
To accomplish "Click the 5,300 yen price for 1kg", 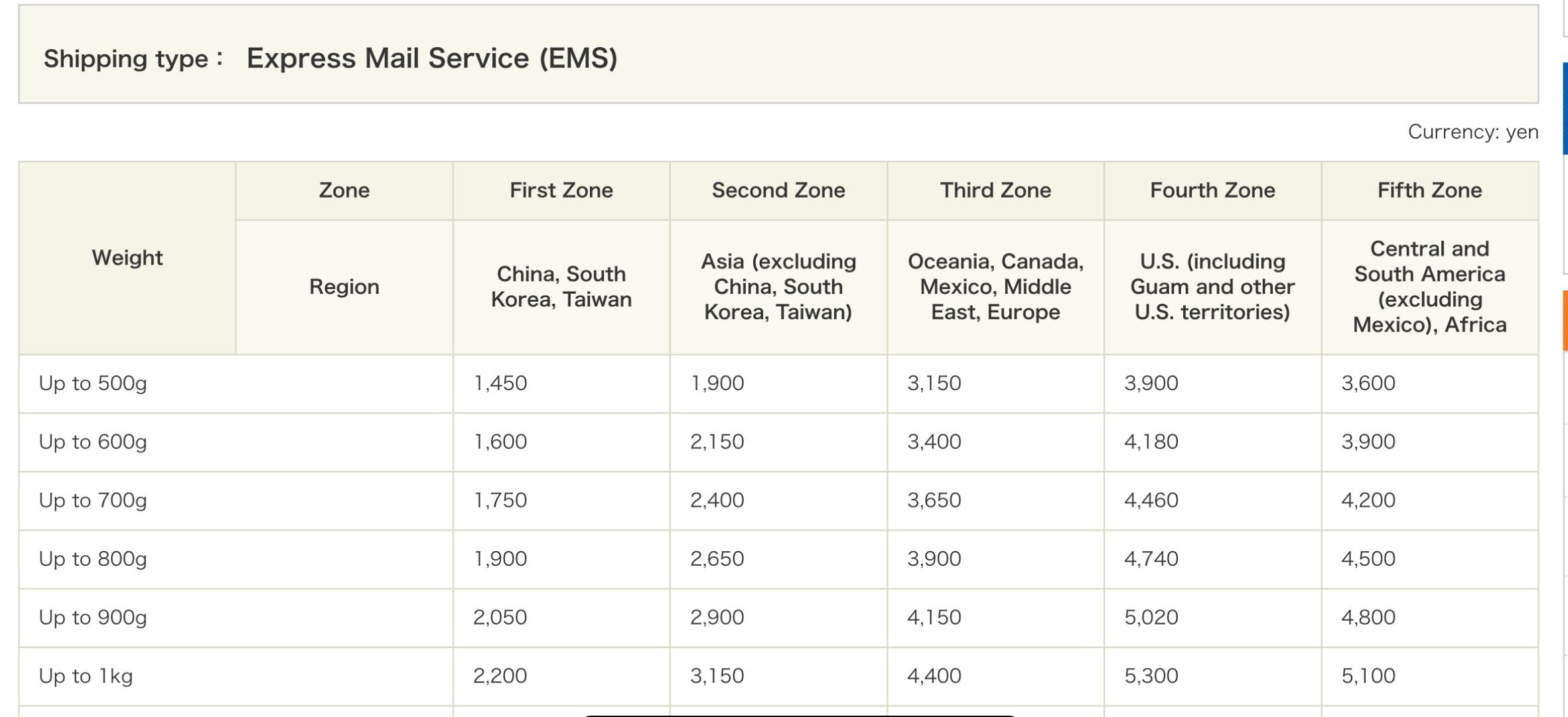I will [1151, 676].
